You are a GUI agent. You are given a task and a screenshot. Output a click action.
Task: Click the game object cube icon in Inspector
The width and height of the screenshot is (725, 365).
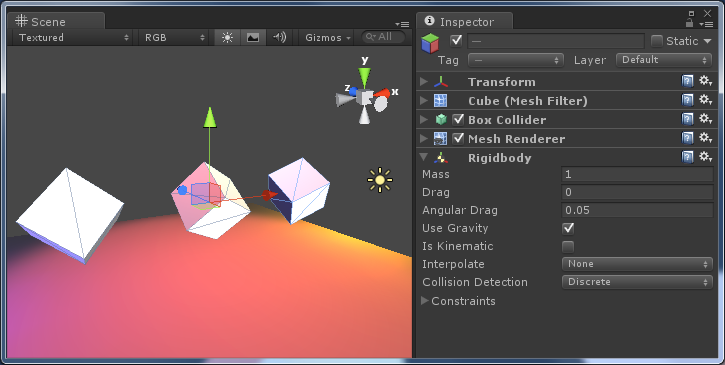[430, 43]
